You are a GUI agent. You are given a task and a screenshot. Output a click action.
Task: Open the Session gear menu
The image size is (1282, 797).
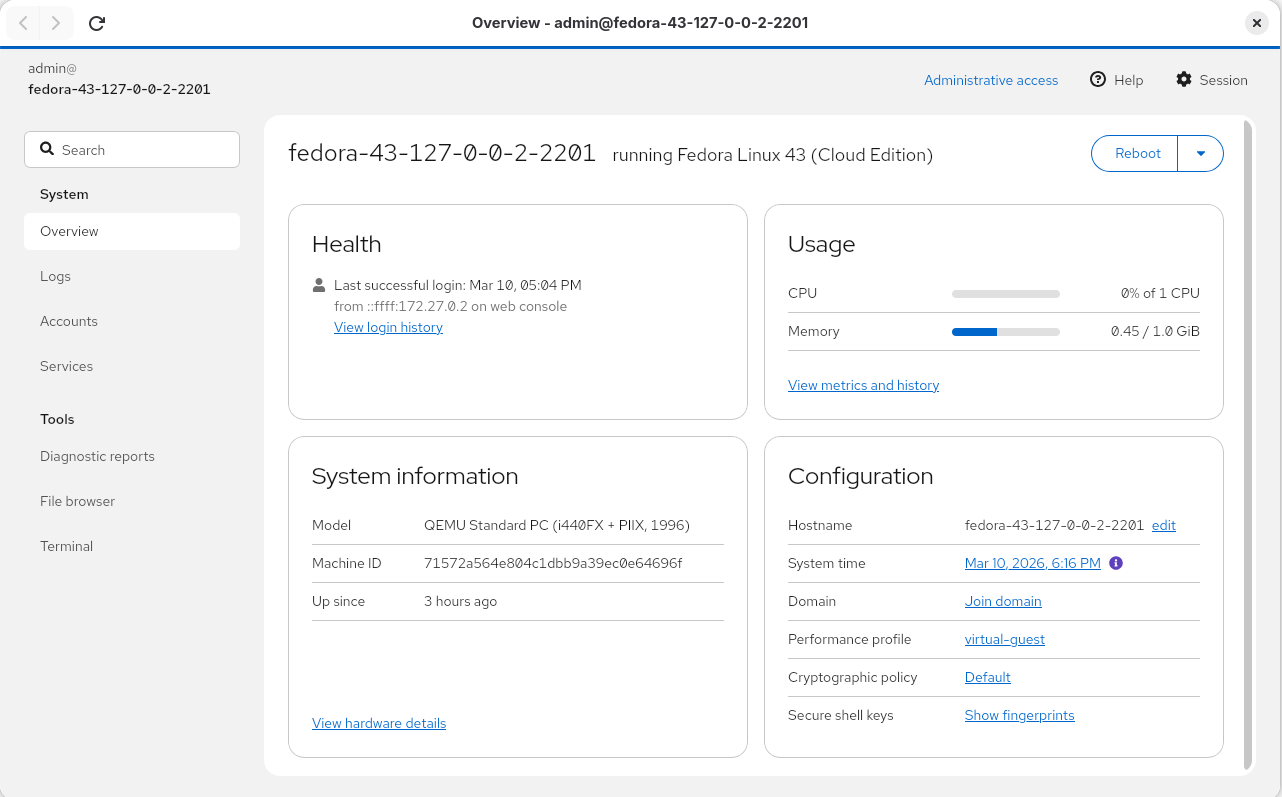coord(1184,79)
